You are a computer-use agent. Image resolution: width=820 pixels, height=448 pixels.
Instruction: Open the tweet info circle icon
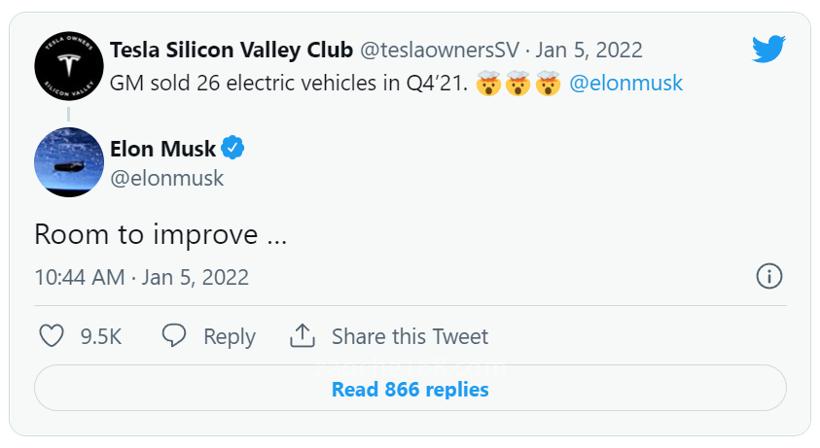click(768, 276)
